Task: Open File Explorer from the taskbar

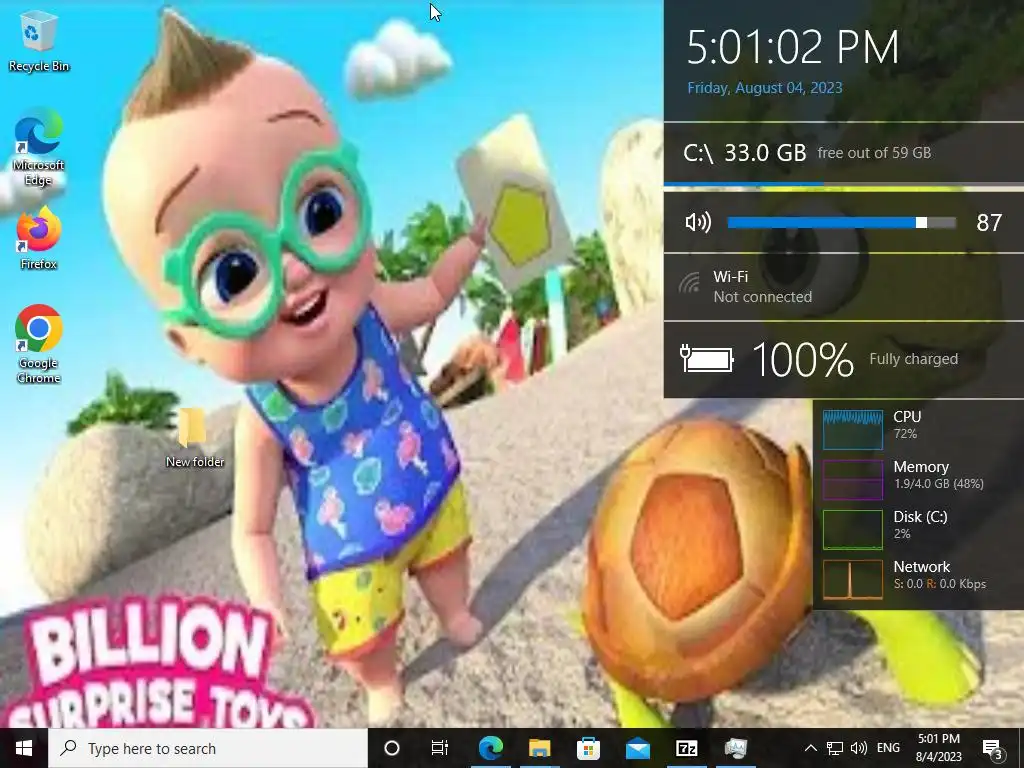Action: (539, 748)
